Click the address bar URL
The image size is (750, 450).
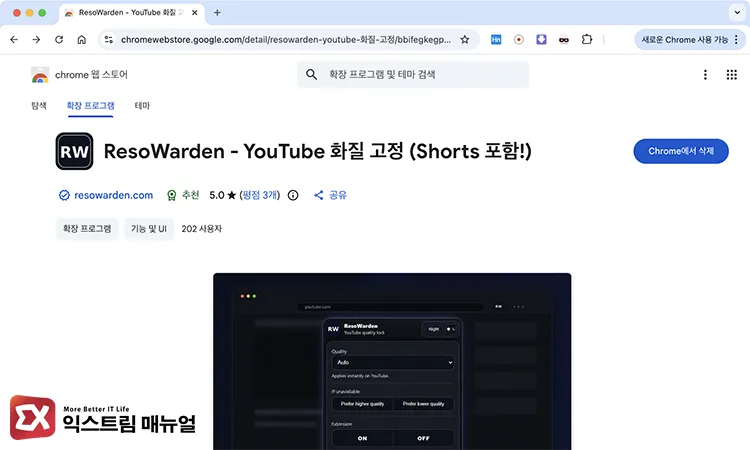tap(286, 40)
